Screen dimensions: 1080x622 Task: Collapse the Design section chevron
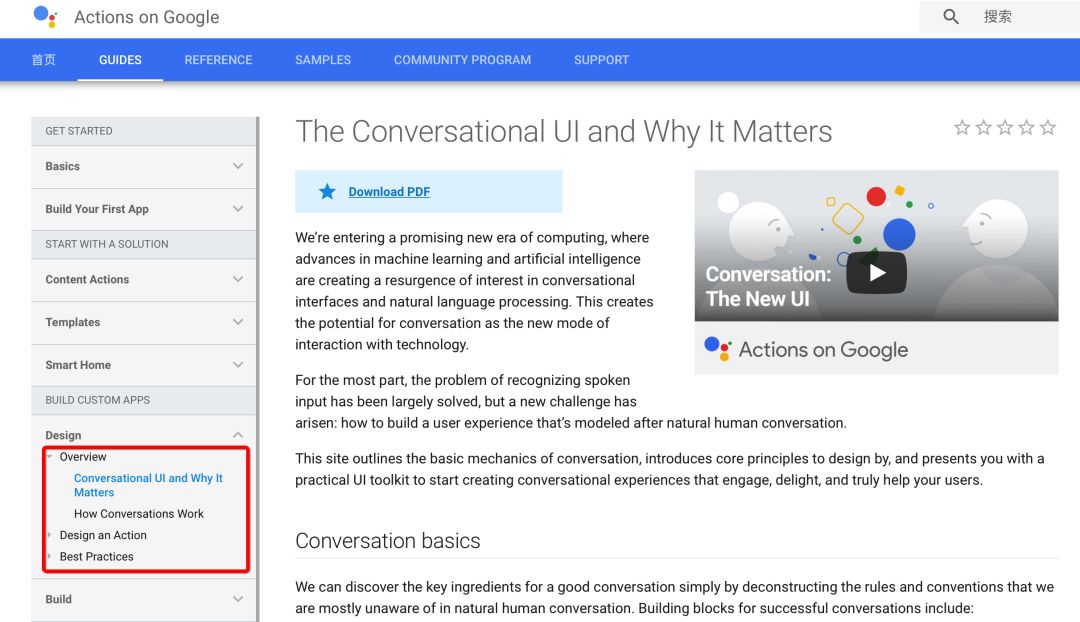(x=238, y=435)
